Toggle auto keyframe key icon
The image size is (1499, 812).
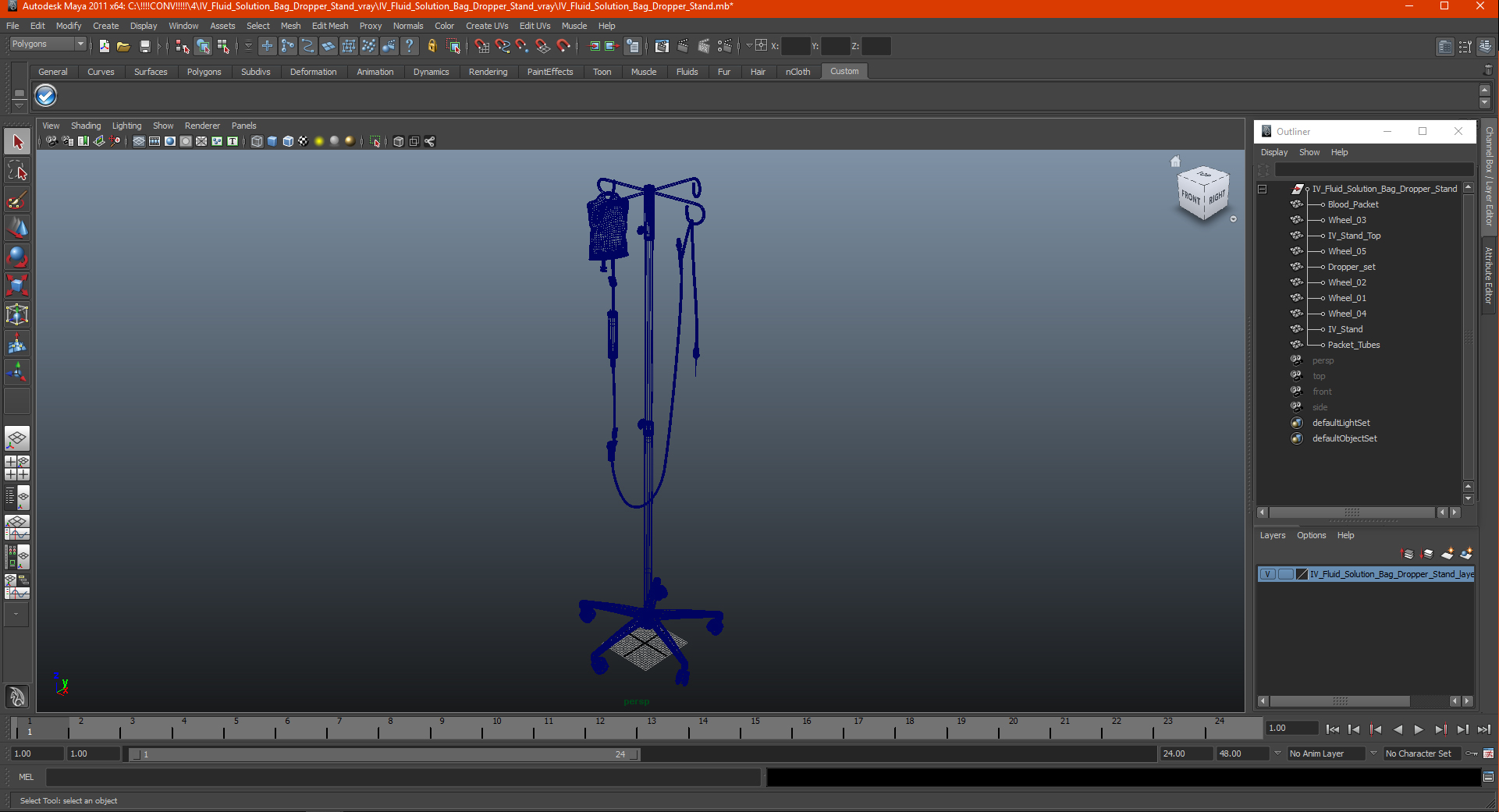pyautogui.click(x=1472, y=753)
